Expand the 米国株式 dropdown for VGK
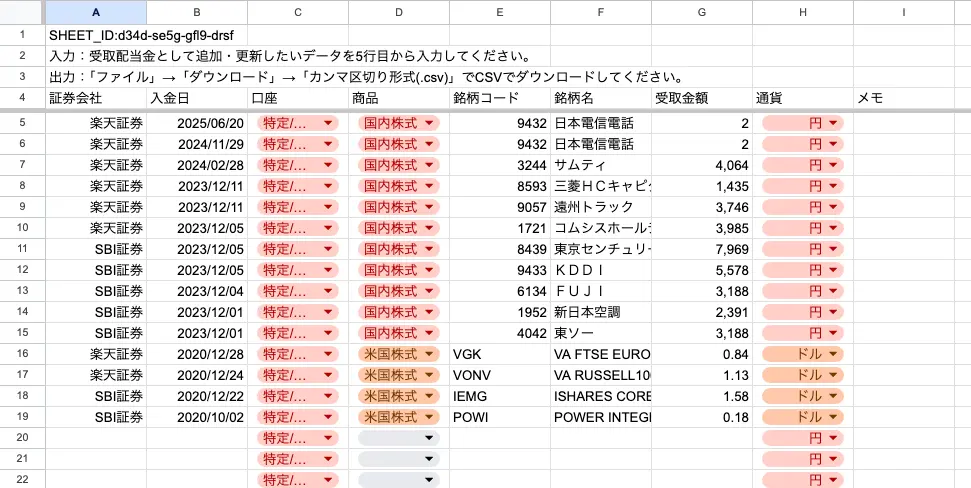Image resolution: width=971 pixels, height=488 pixels. click(397, 354)
